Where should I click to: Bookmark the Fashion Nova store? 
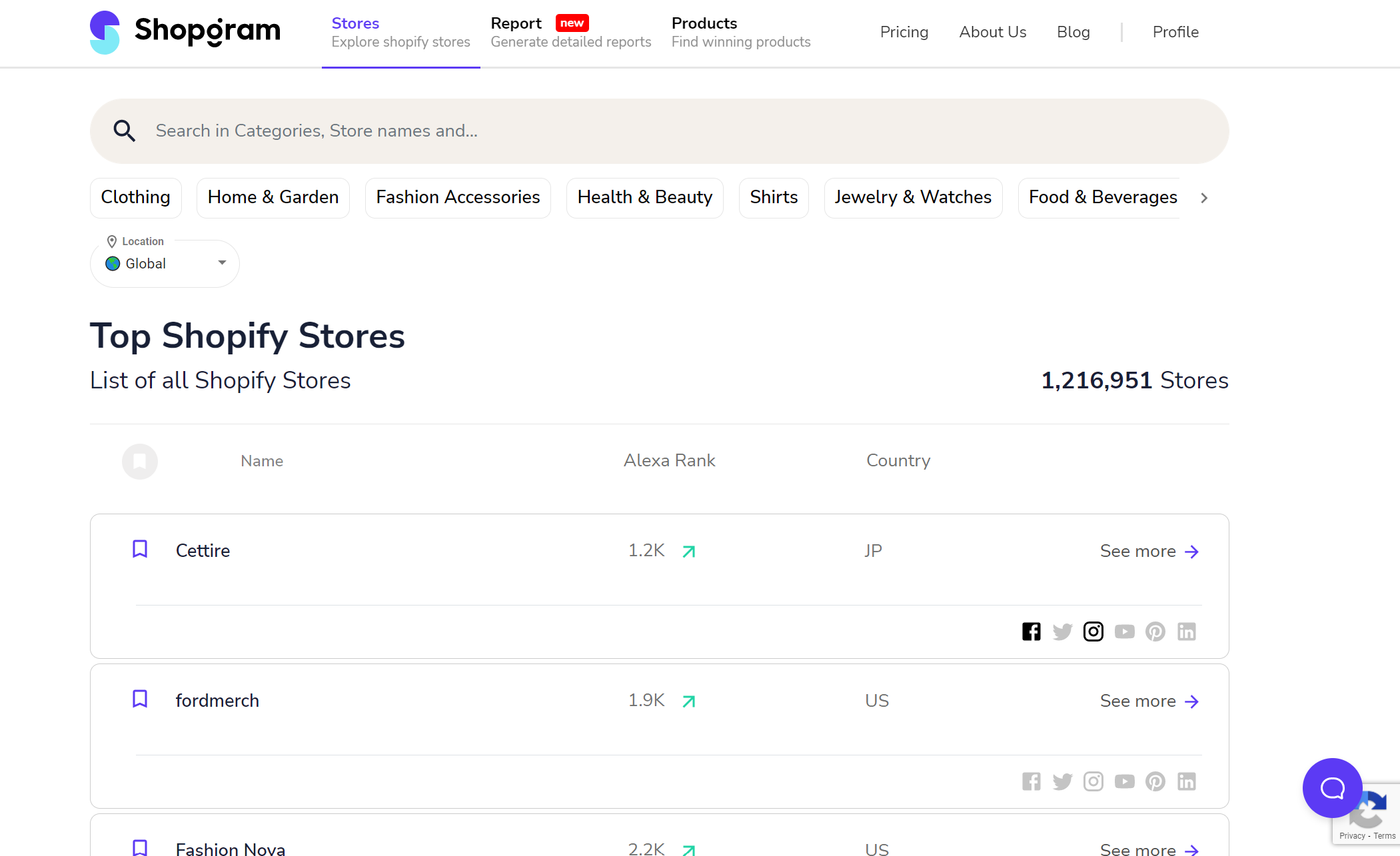pos(140,847)
